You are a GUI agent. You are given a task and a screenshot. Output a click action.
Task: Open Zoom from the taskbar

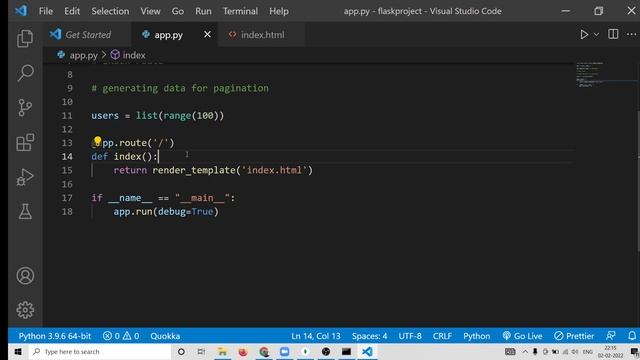click(284, 351)
